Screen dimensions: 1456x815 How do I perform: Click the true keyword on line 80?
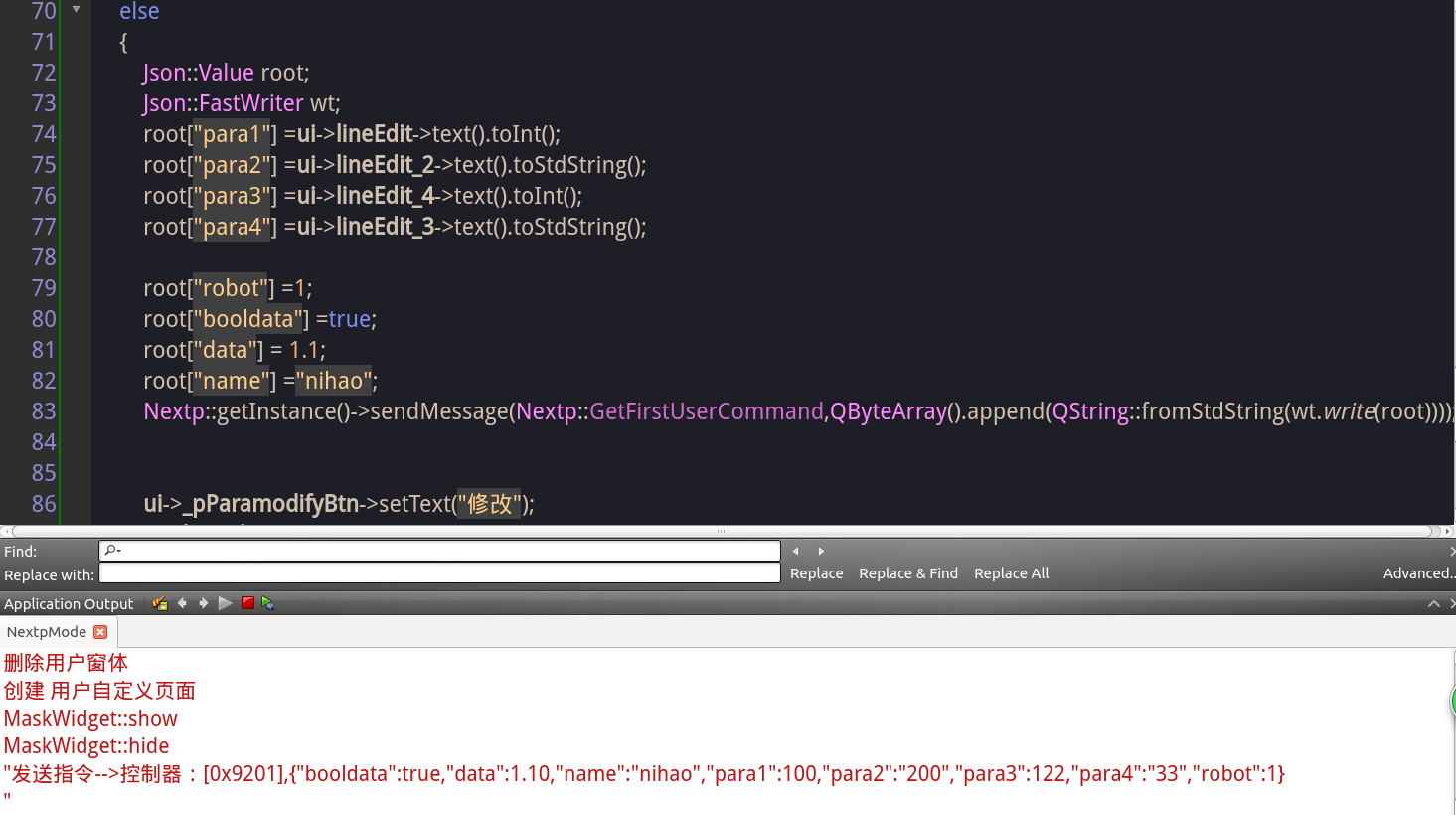(x=350, y=319)
